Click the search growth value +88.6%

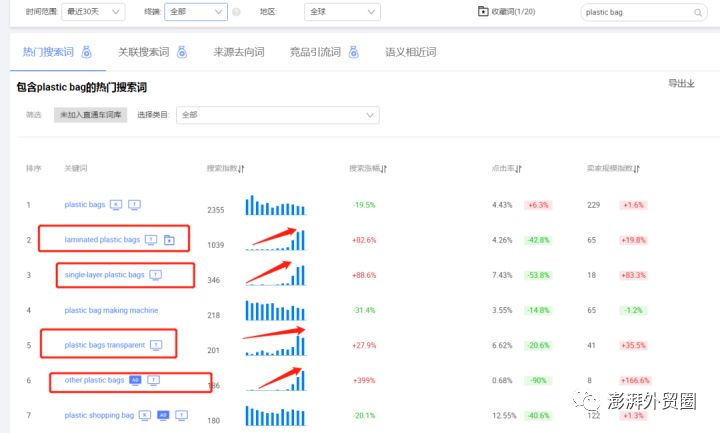364,275
